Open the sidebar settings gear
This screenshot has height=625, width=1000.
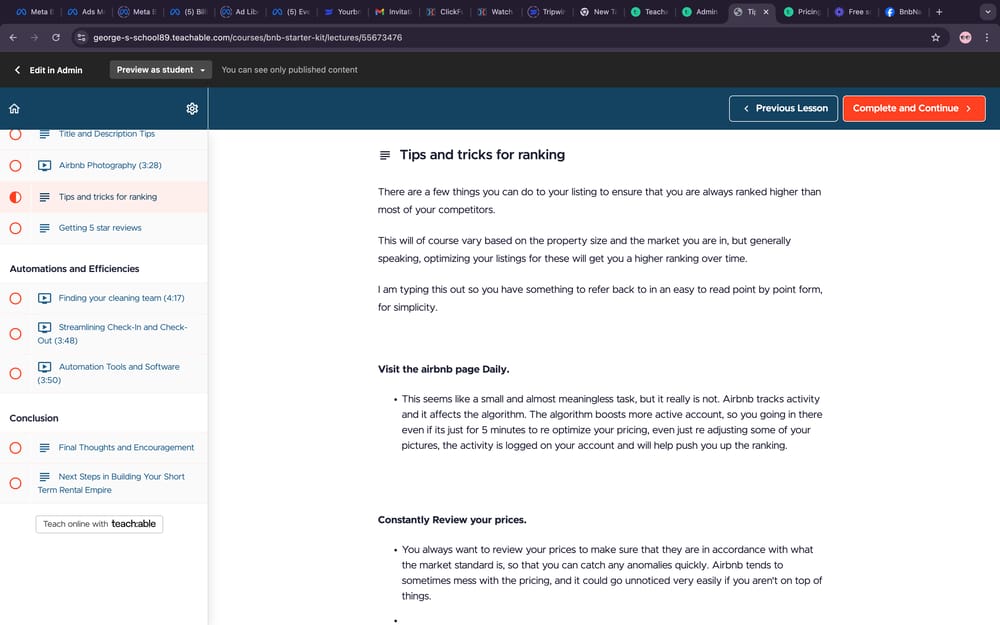[192, 108]
